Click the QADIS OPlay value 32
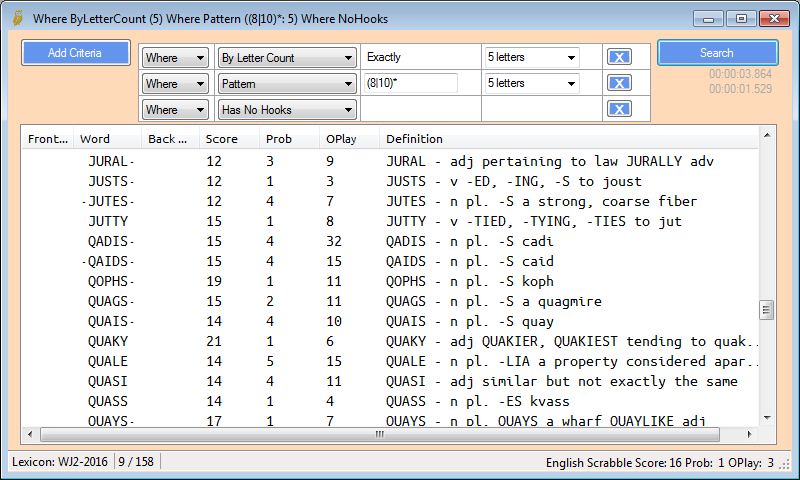The width and height of the screenshot is (800, 480). point(334,241)
